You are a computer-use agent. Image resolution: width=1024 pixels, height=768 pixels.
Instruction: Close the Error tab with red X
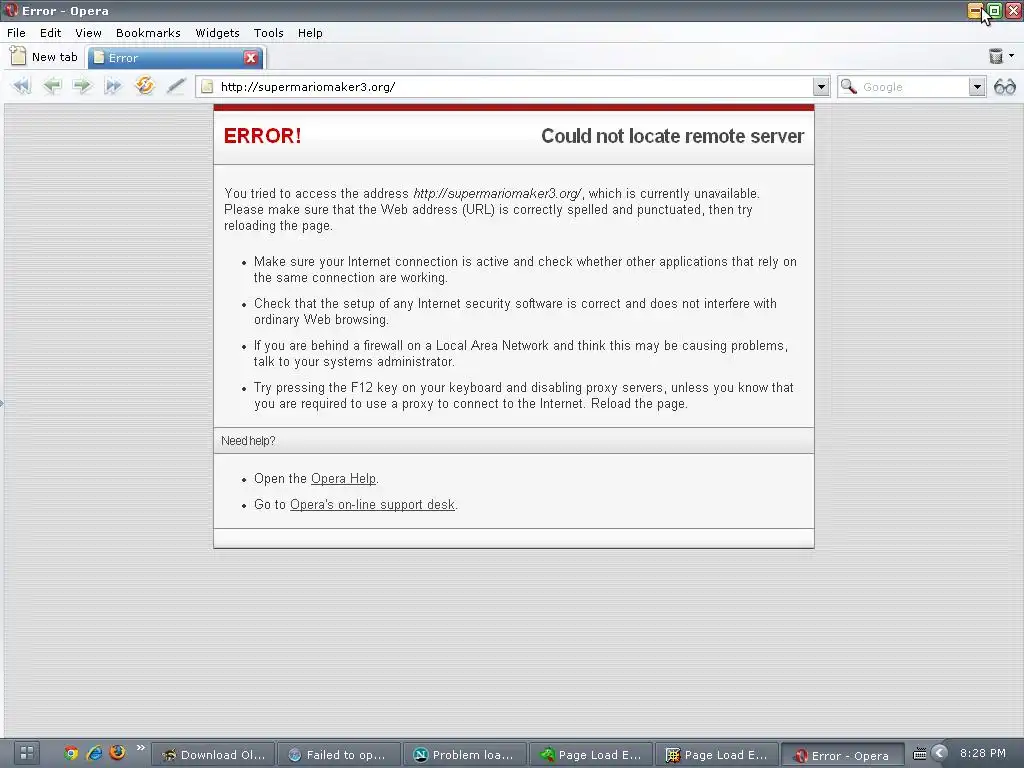coord(251,57)
